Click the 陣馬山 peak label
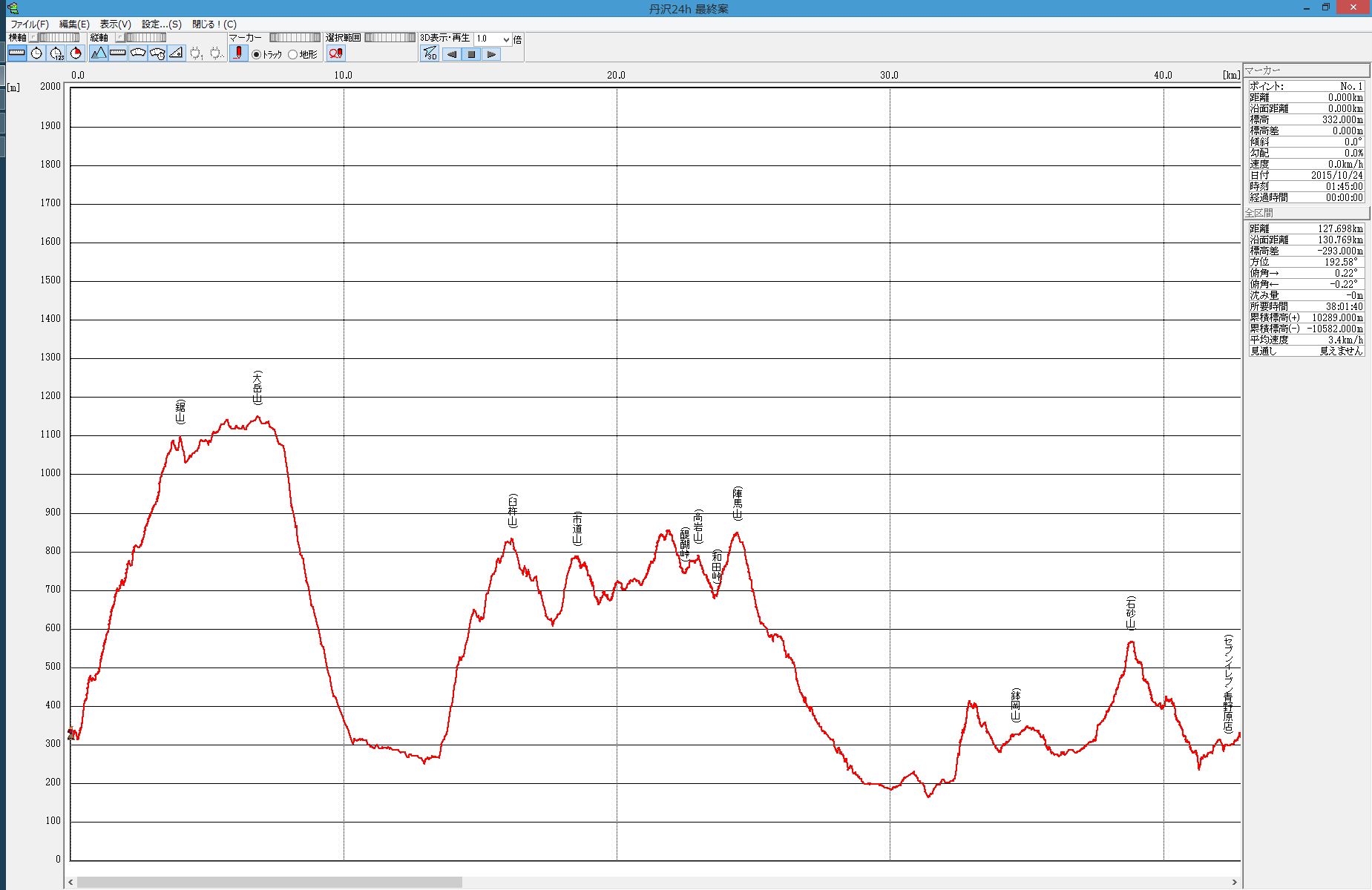1372x890 pixels. click(738, 504)
